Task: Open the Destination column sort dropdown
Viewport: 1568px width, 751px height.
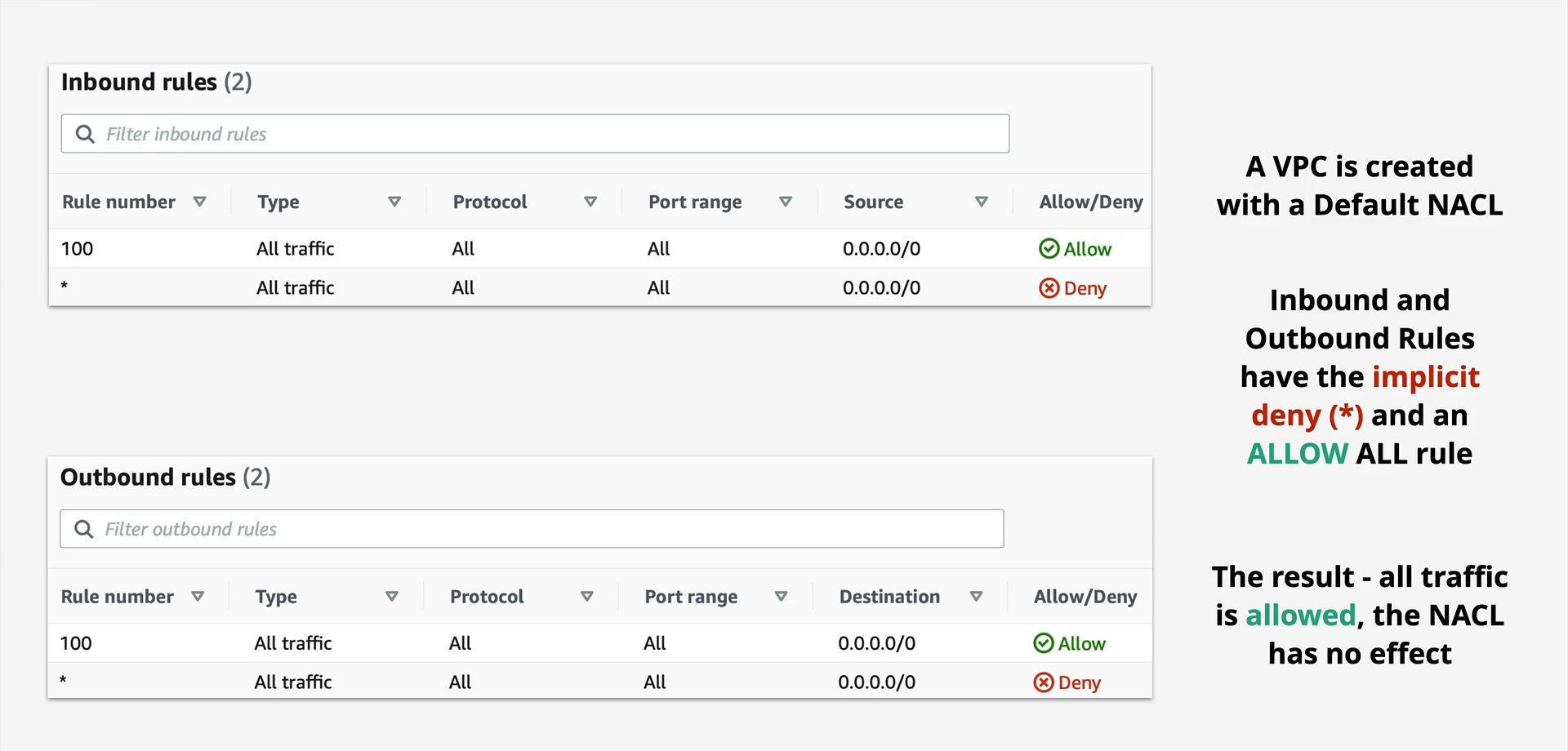Action: [978, 596]
